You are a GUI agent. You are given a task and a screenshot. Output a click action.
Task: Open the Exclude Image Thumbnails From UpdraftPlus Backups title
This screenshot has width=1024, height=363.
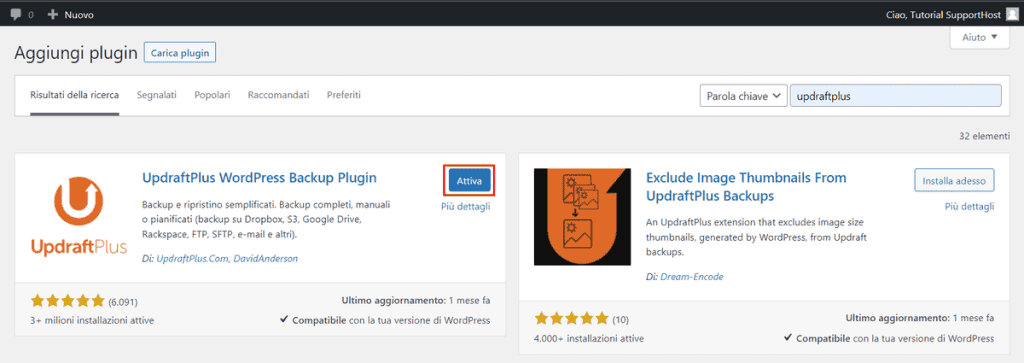tap(746, 186)
